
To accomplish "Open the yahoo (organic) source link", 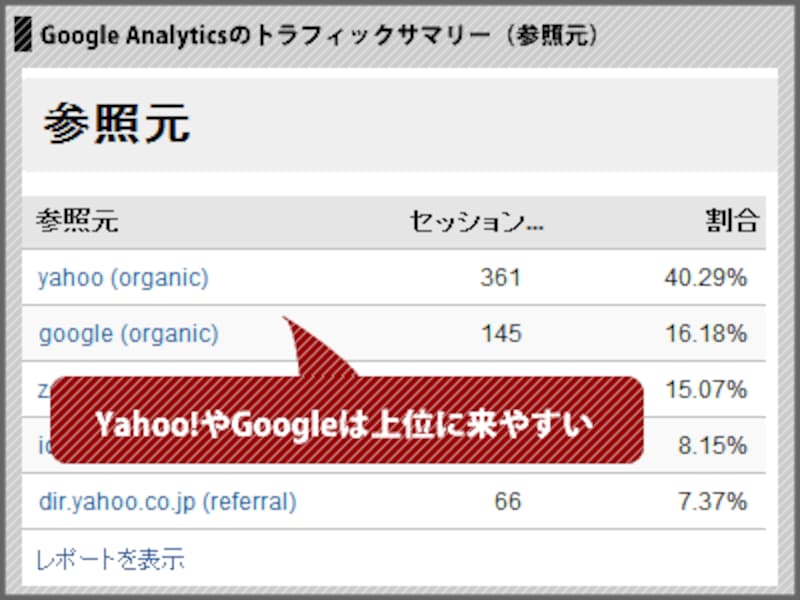I will pyautogui.click(x=123, y=277).
